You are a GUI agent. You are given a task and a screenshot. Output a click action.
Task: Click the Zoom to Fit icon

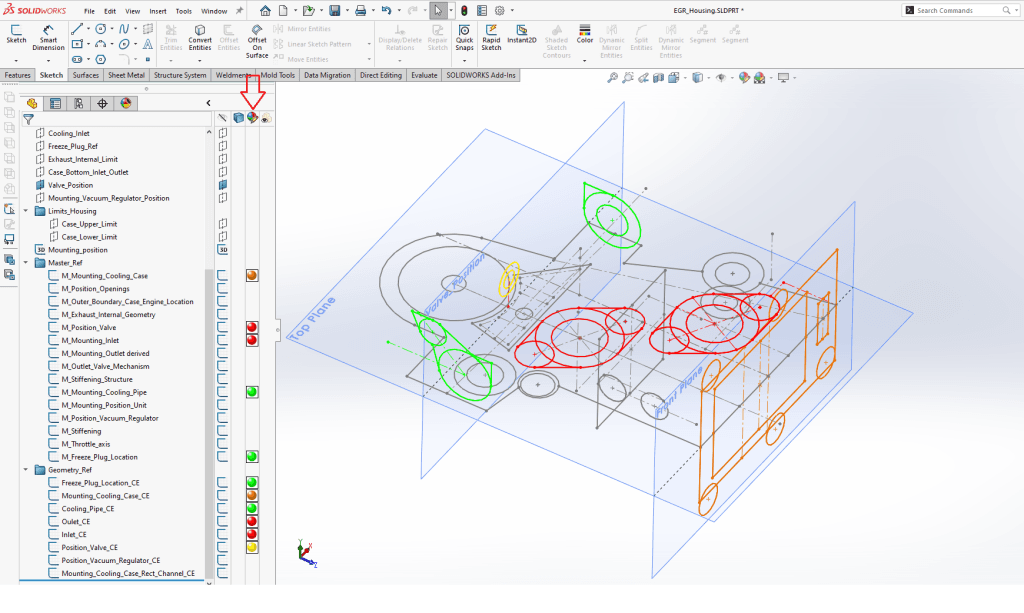[x=613, y=78]
